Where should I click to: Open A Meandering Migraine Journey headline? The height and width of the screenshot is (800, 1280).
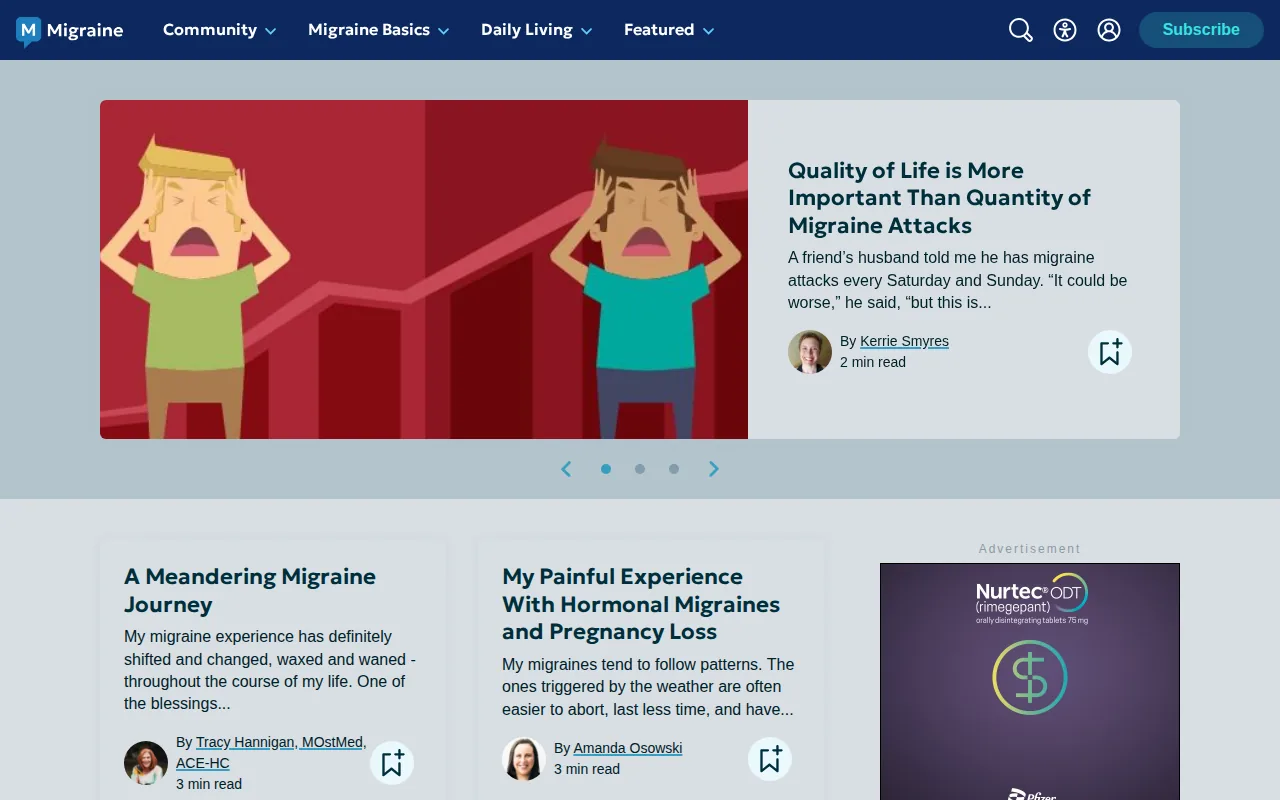coord(250,590)
